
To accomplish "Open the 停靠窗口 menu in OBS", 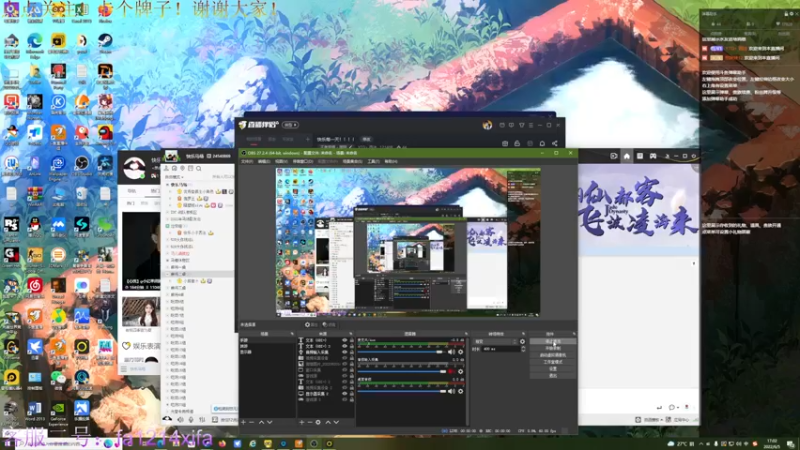I will (302, 161).
